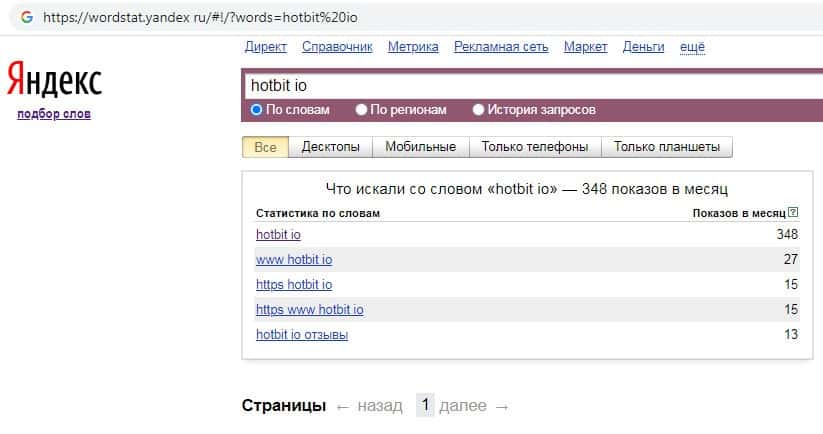
Task: Select the Все tab
Action: click(x=265, y=147)
